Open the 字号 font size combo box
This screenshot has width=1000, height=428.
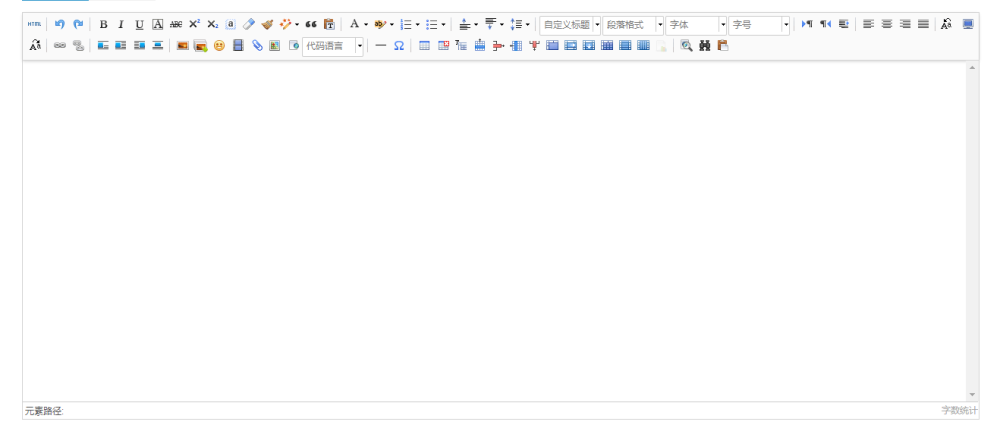tap(759, 25)
